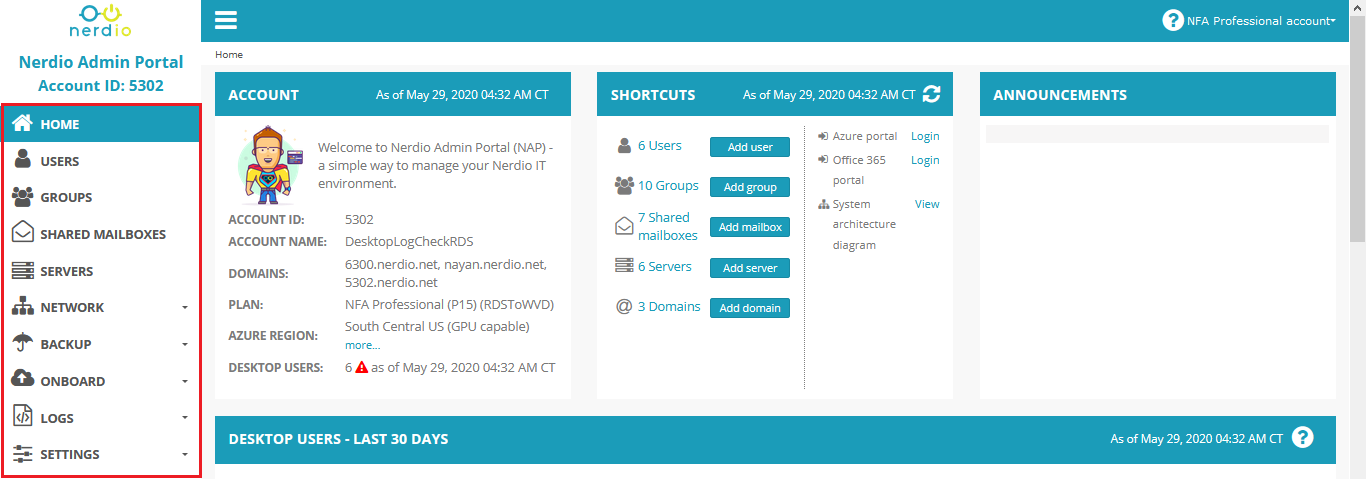Click the Onboard cloud upload icon
This screenshot has width=1366, height=479.
pos(23,380)
